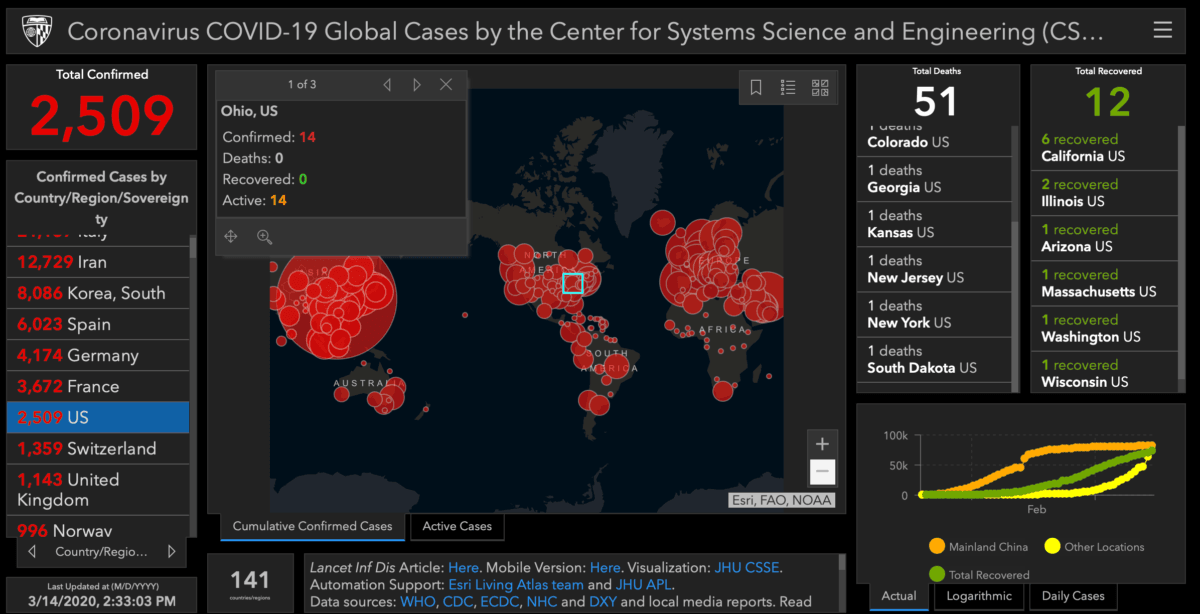Click the 141 countries/regions counter
The width and height of the screenshot is (1200, 614).
pyautogui.click(x=250, y=583)
